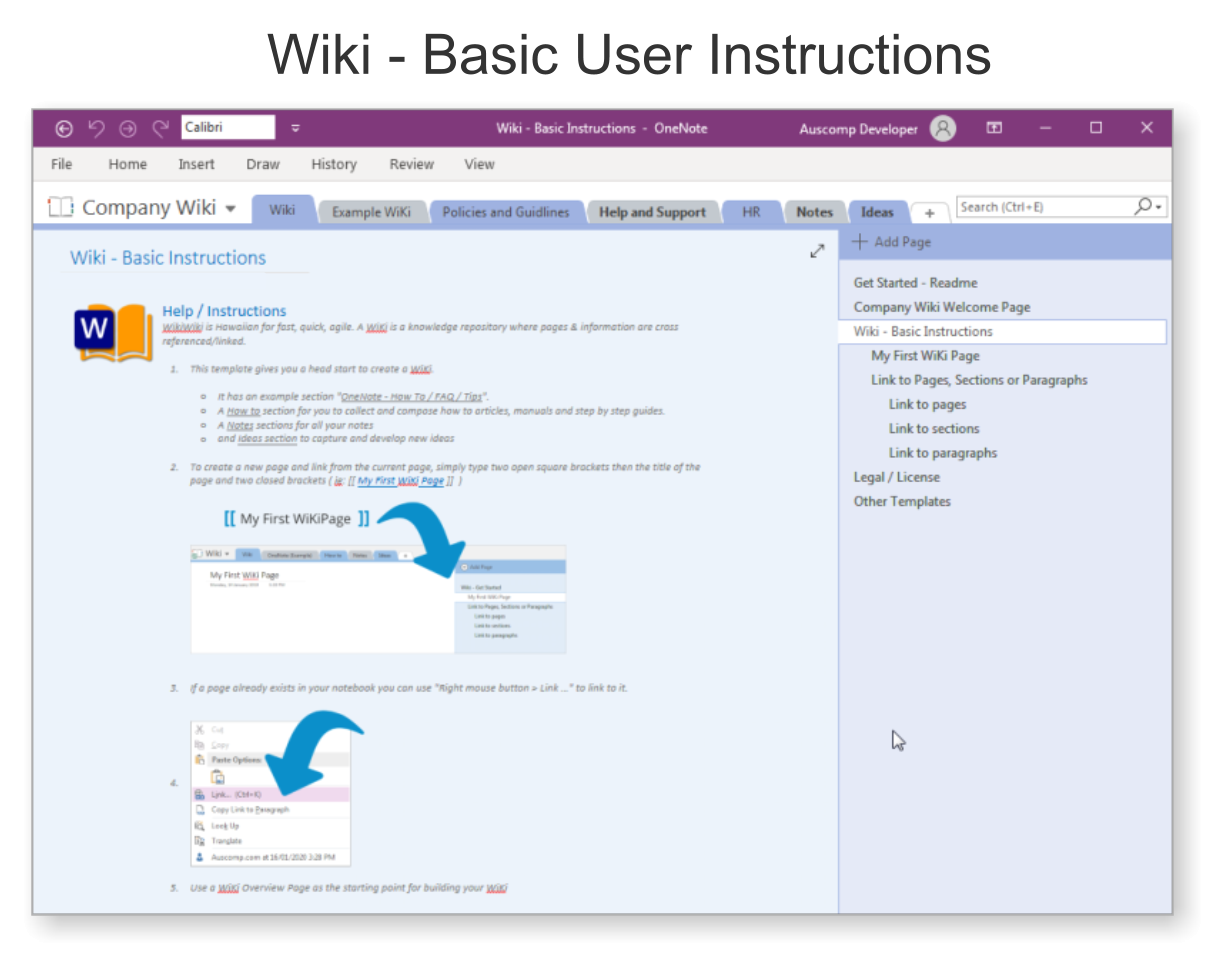Open the Link to paragraphs subpage
Screen dimensions: 1225x980
[x=943, y=452]
